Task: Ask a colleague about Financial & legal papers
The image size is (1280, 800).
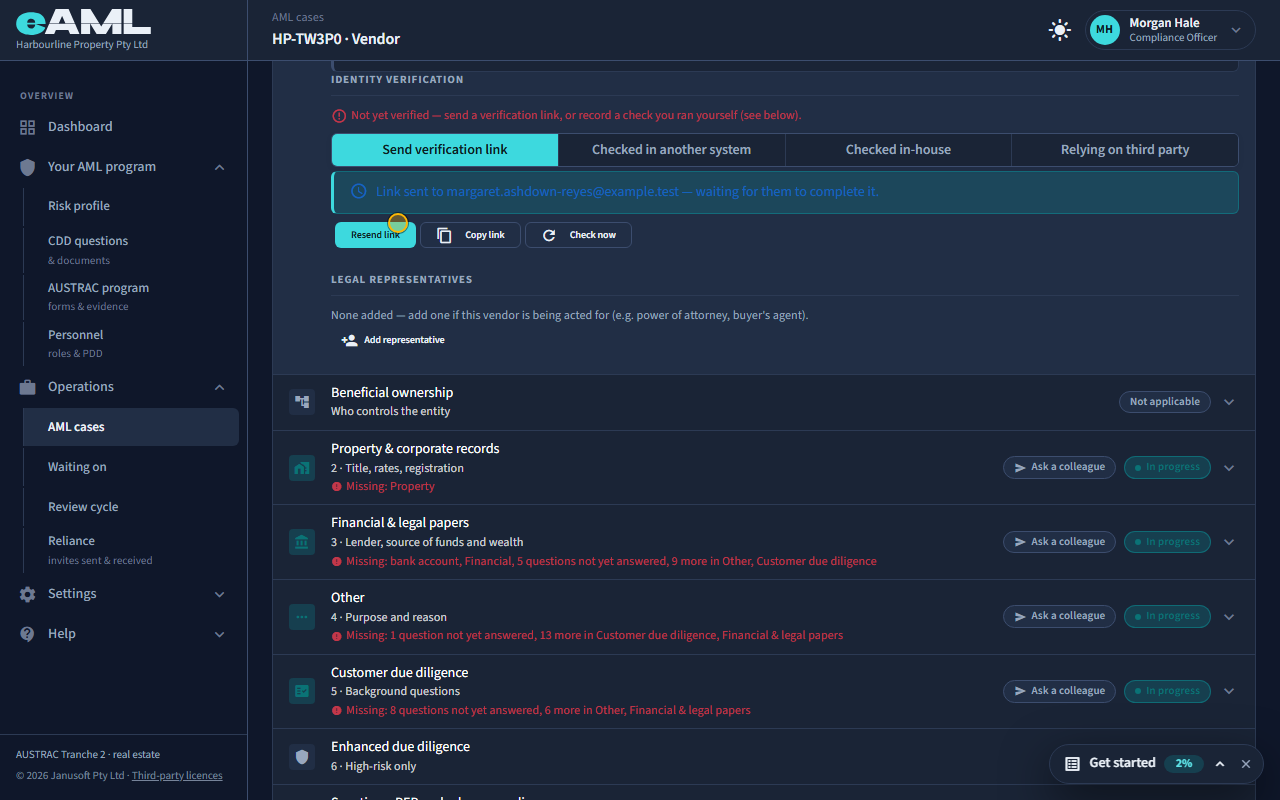Action: 1059,542
